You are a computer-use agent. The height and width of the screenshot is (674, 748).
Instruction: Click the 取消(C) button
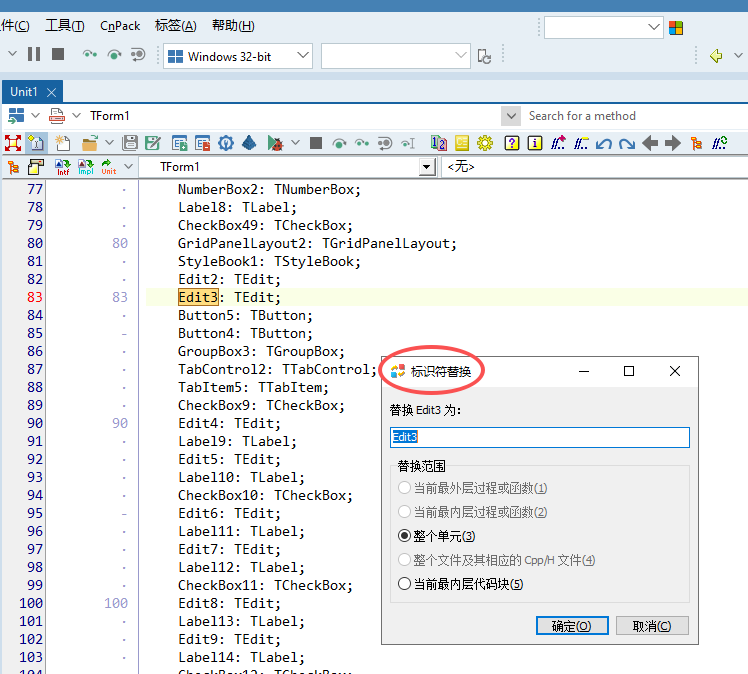652,625
